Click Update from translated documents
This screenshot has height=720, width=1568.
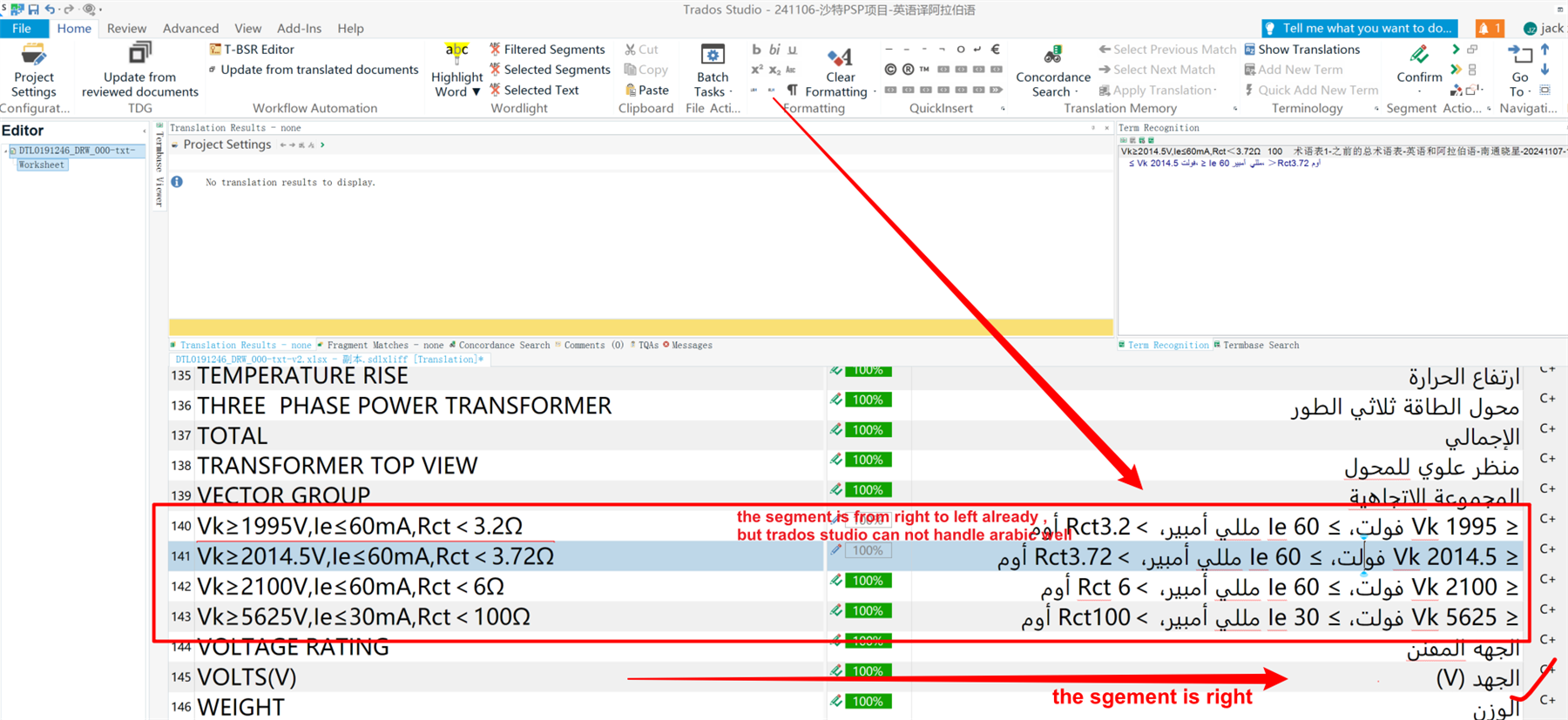coord(313,70)
